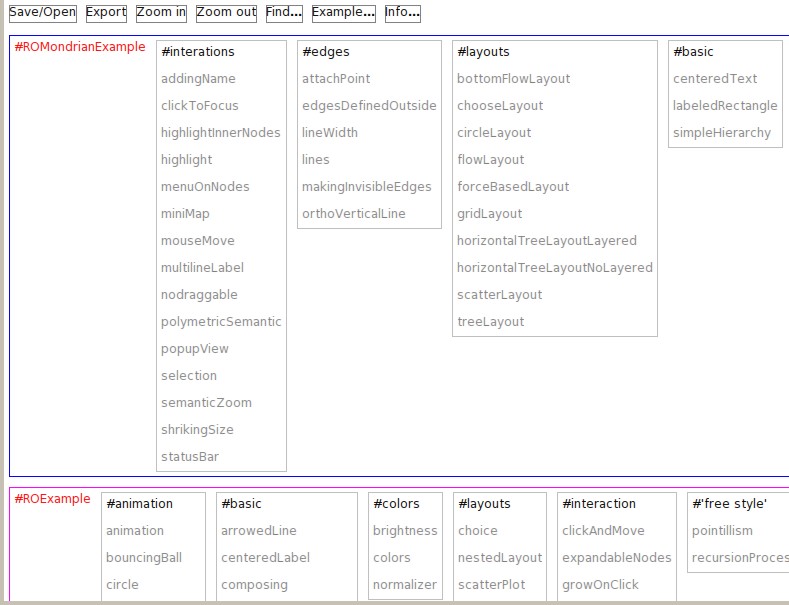Open the semanticZoom example
Viewport: 789px width, 605px height.
(206, 403)
